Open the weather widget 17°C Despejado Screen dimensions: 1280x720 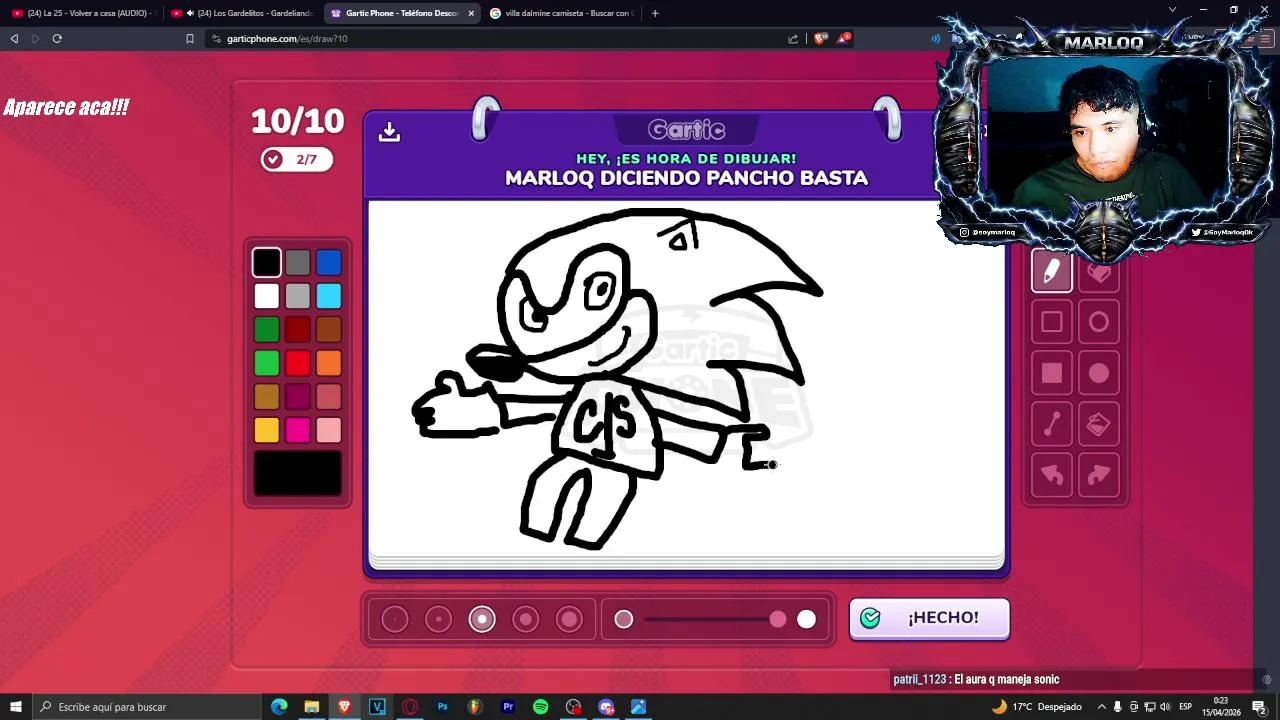pyautogui.click(x=1038, y=707)
